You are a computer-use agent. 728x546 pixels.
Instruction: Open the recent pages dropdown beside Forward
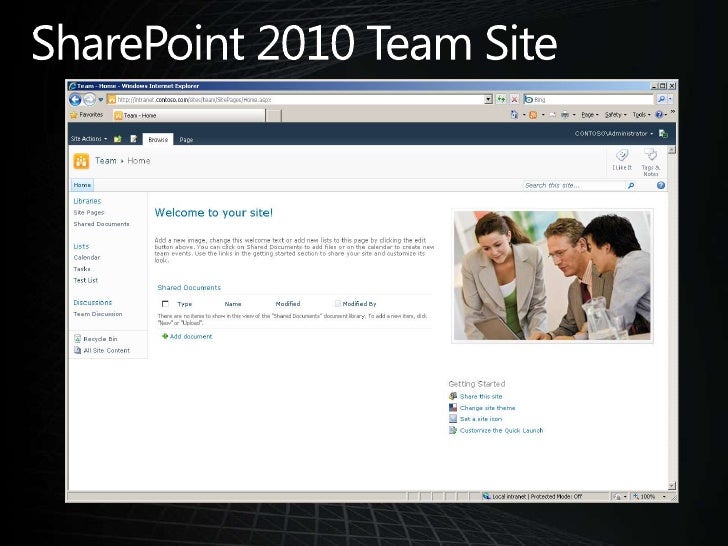(x=101, y=100)
